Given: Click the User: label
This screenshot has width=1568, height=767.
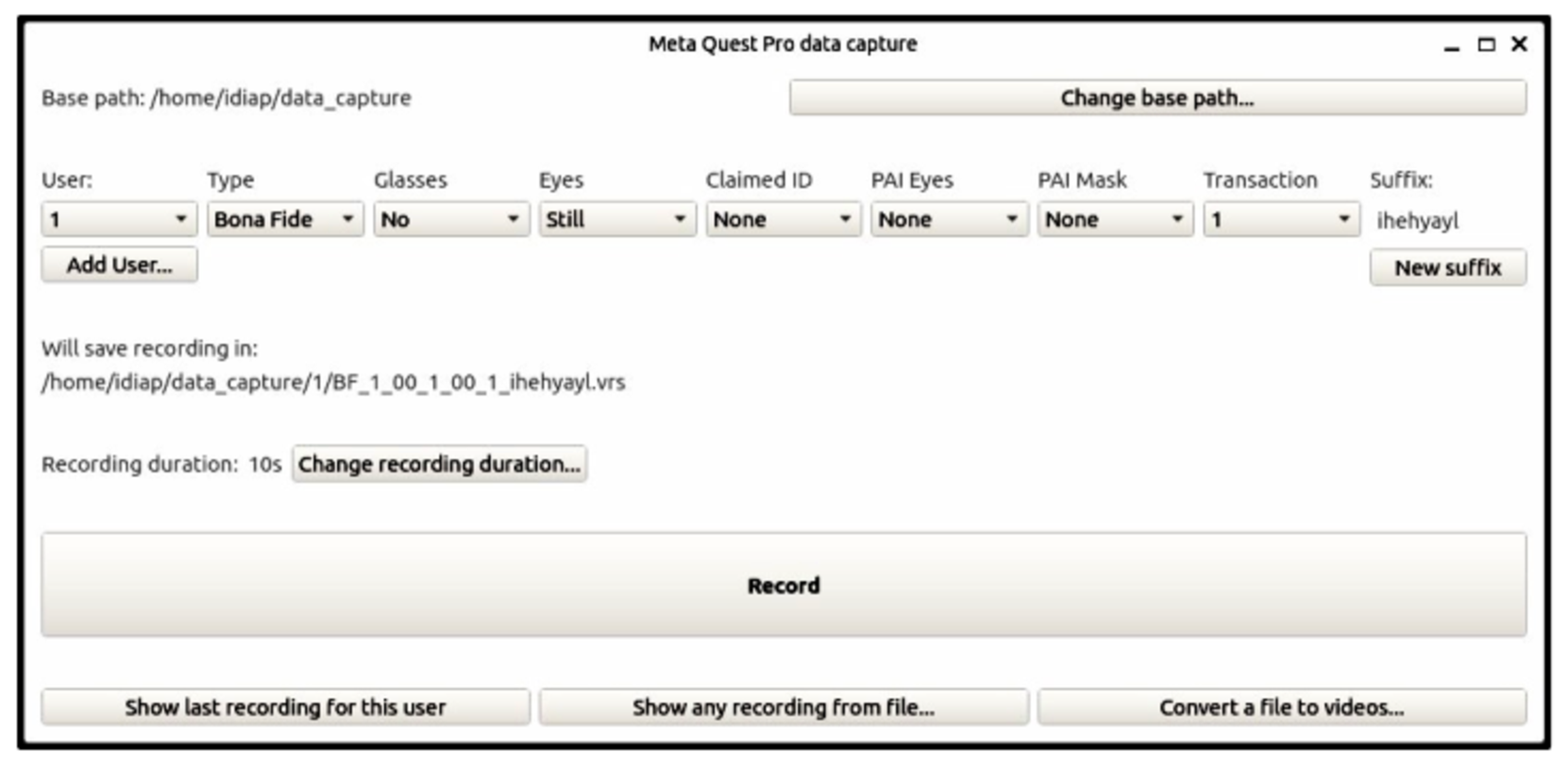Looking at the screenshot, I should 67,180.
